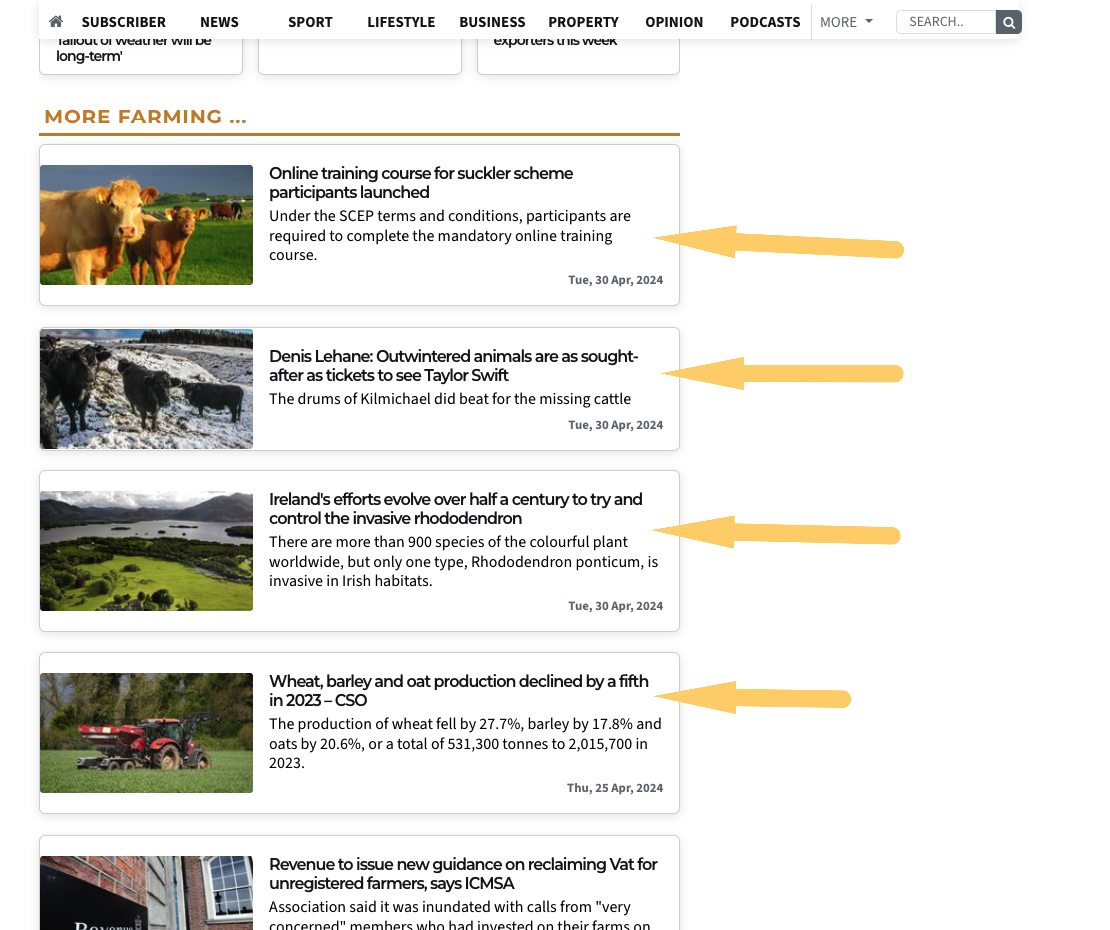Open wheat, barley and oat production article
The width and height of the screenshot is (1110, 930).
[458, 691]
